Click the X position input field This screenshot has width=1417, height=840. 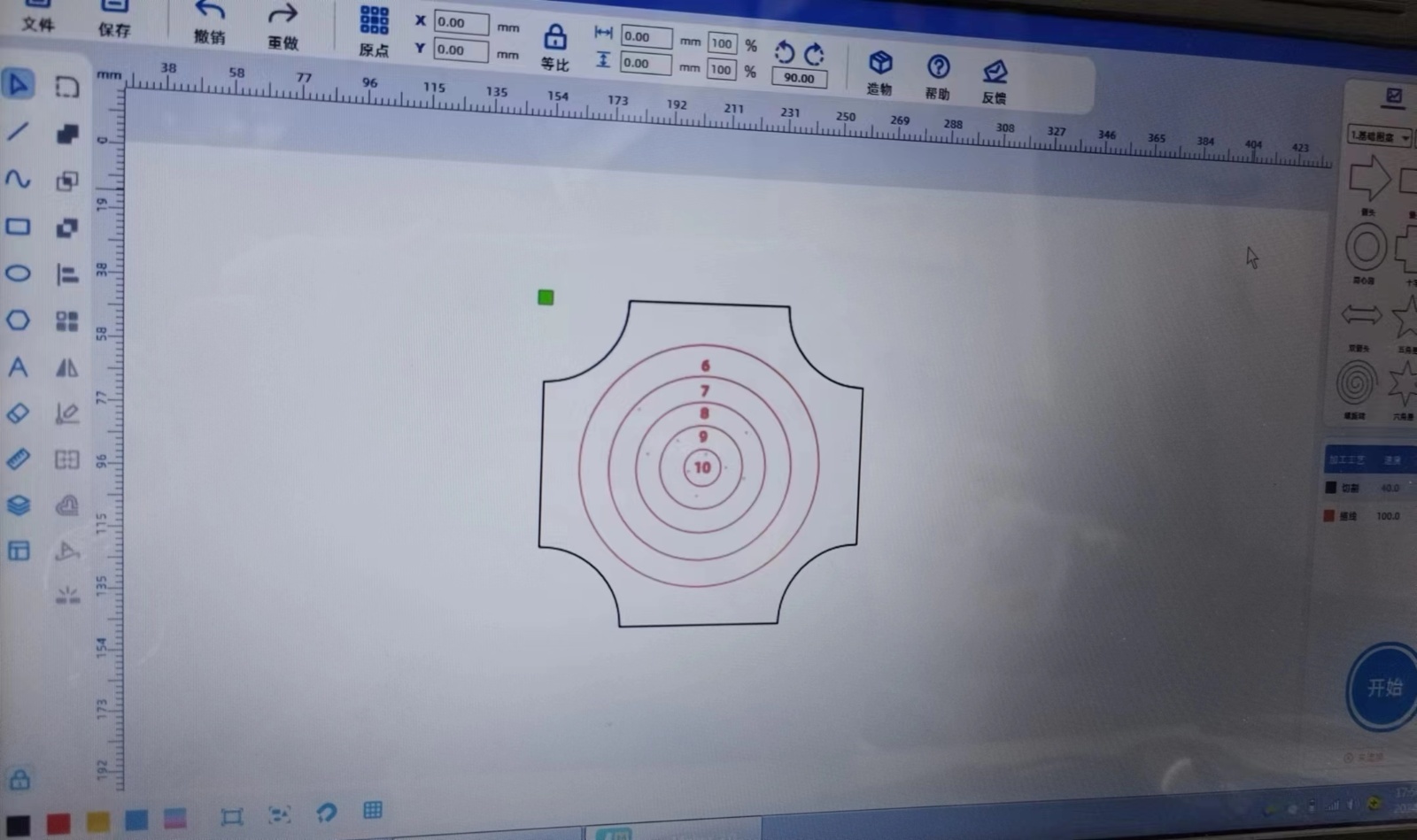tap(461, 23)
